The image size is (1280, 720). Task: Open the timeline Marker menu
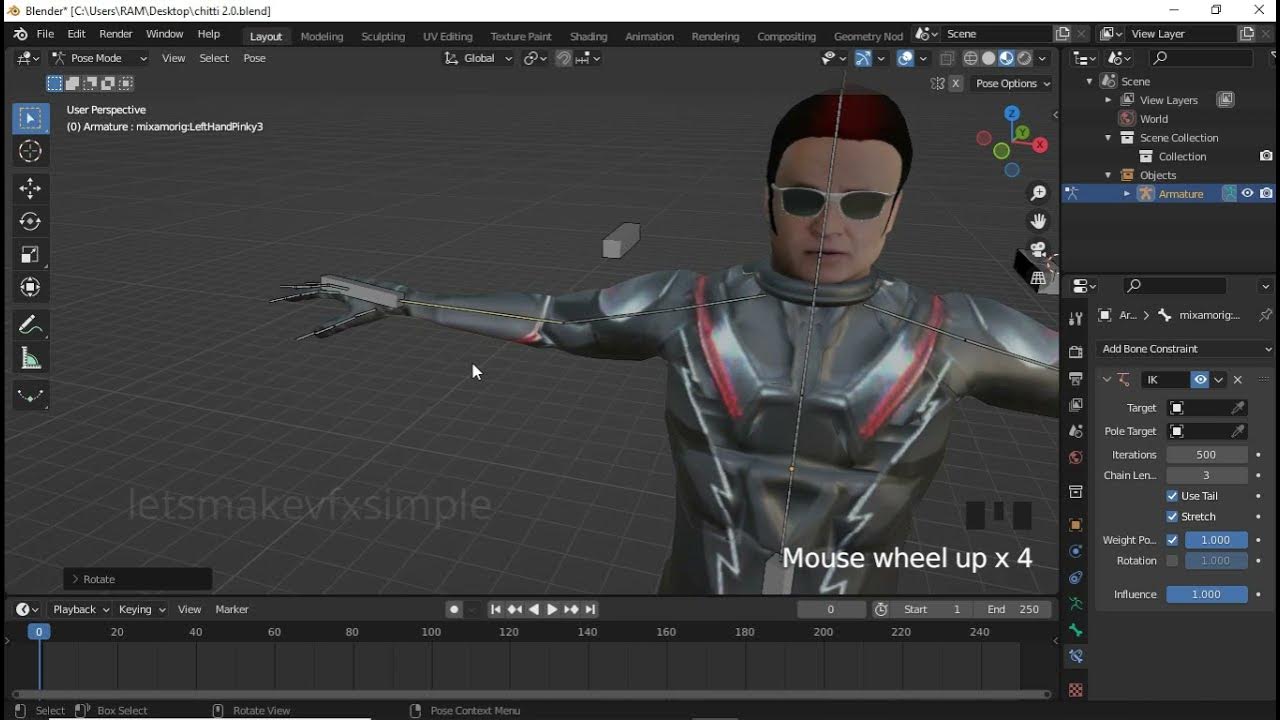coord(231,609)
